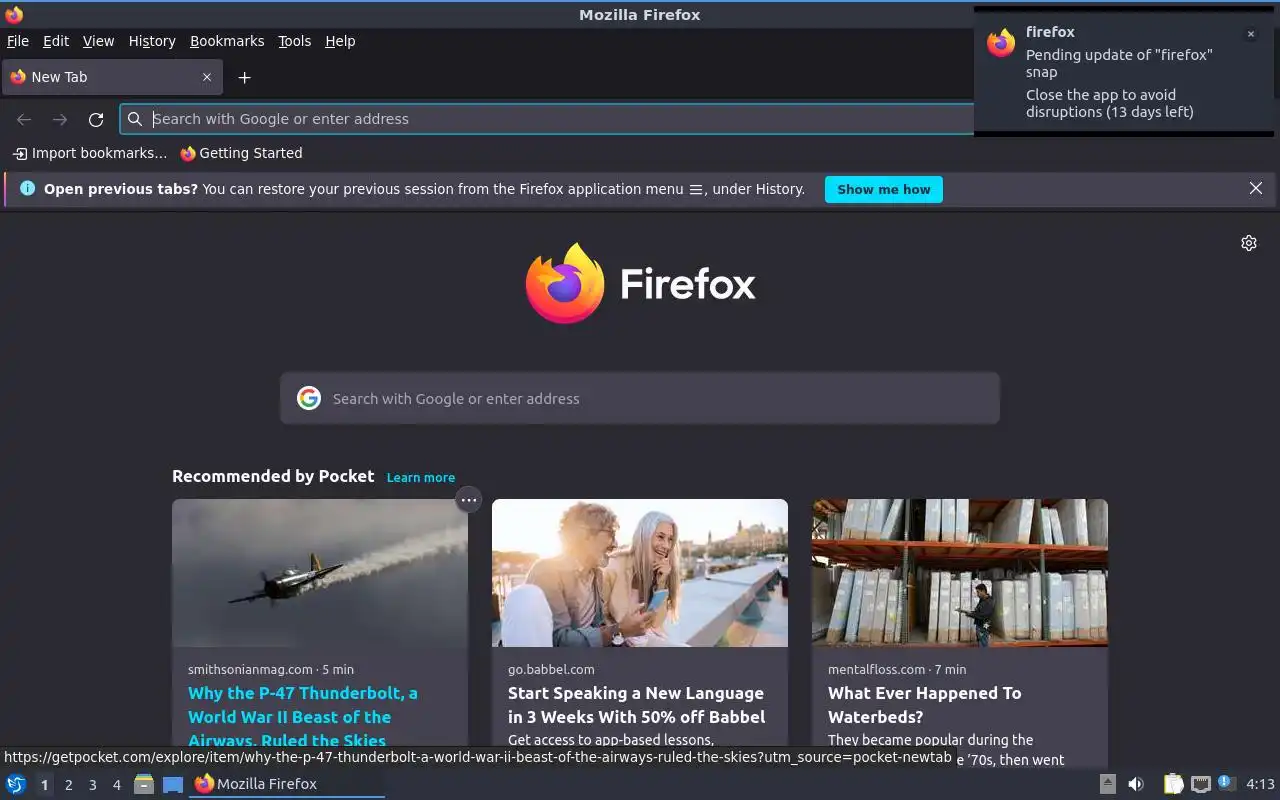
Task: Click the address bar search magnifier icon
Action: pyautogui.click(x=135, y=119)
